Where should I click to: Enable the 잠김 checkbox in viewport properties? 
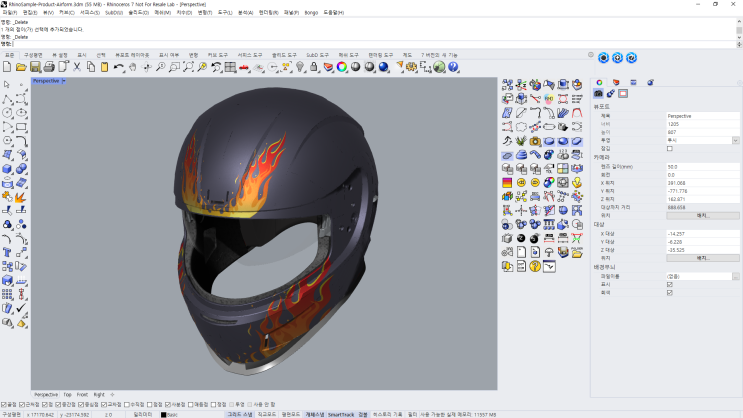[x=670, y=148]
